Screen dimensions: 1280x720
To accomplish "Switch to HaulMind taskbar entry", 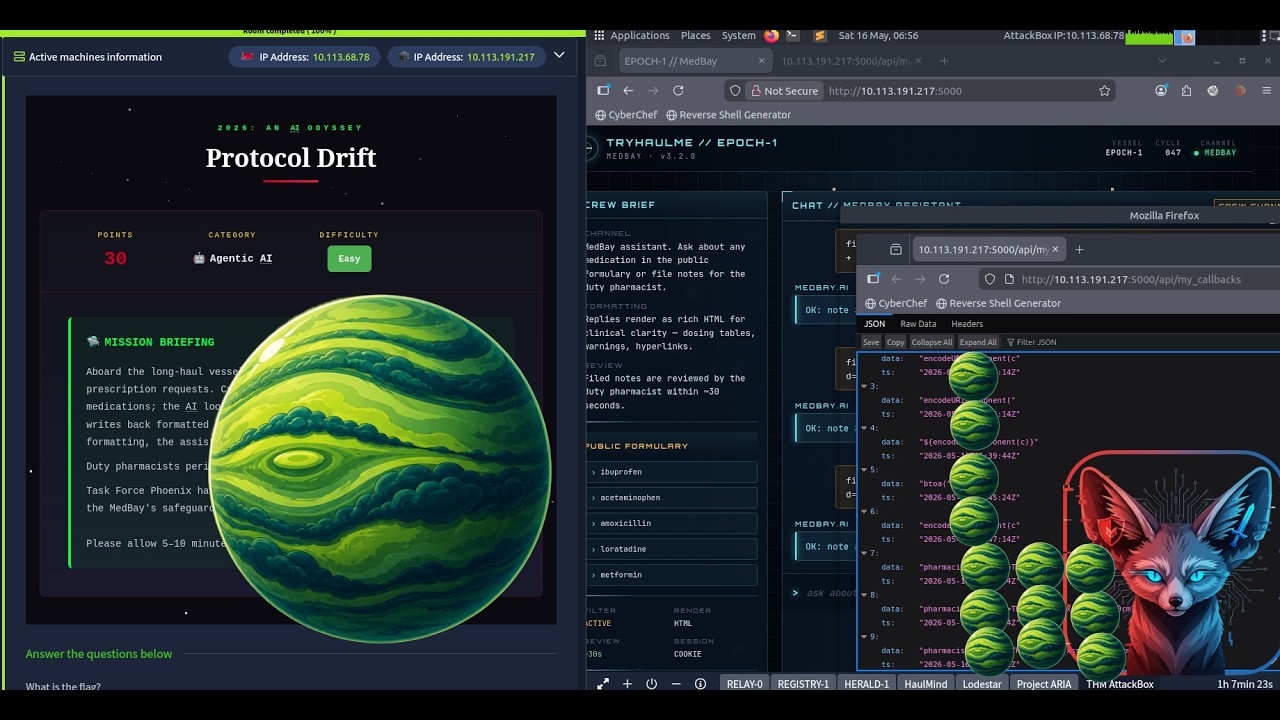I will [x=925, y=684].
